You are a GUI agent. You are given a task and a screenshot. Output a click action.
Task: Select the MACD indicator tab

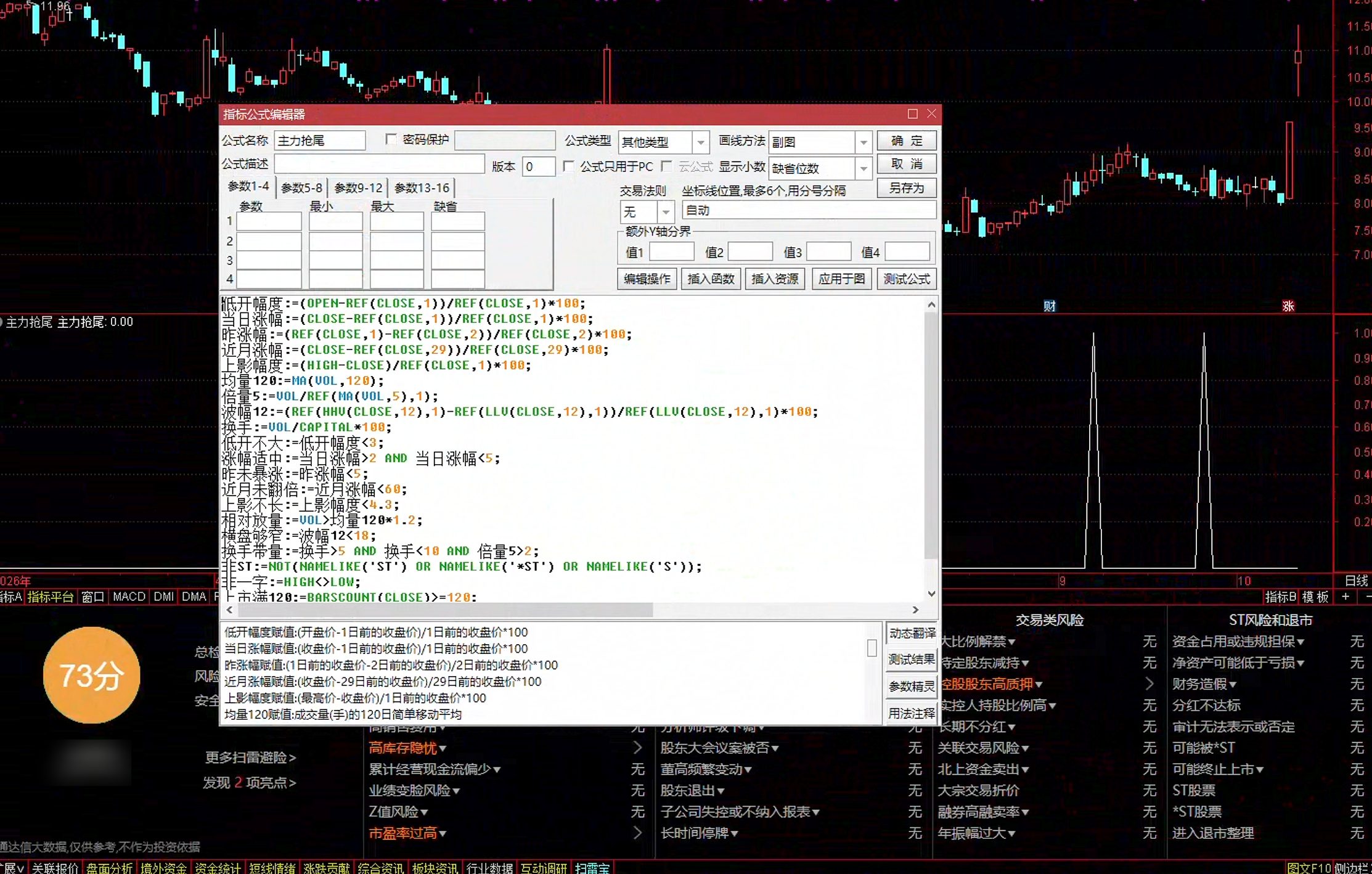click(129, 597)
